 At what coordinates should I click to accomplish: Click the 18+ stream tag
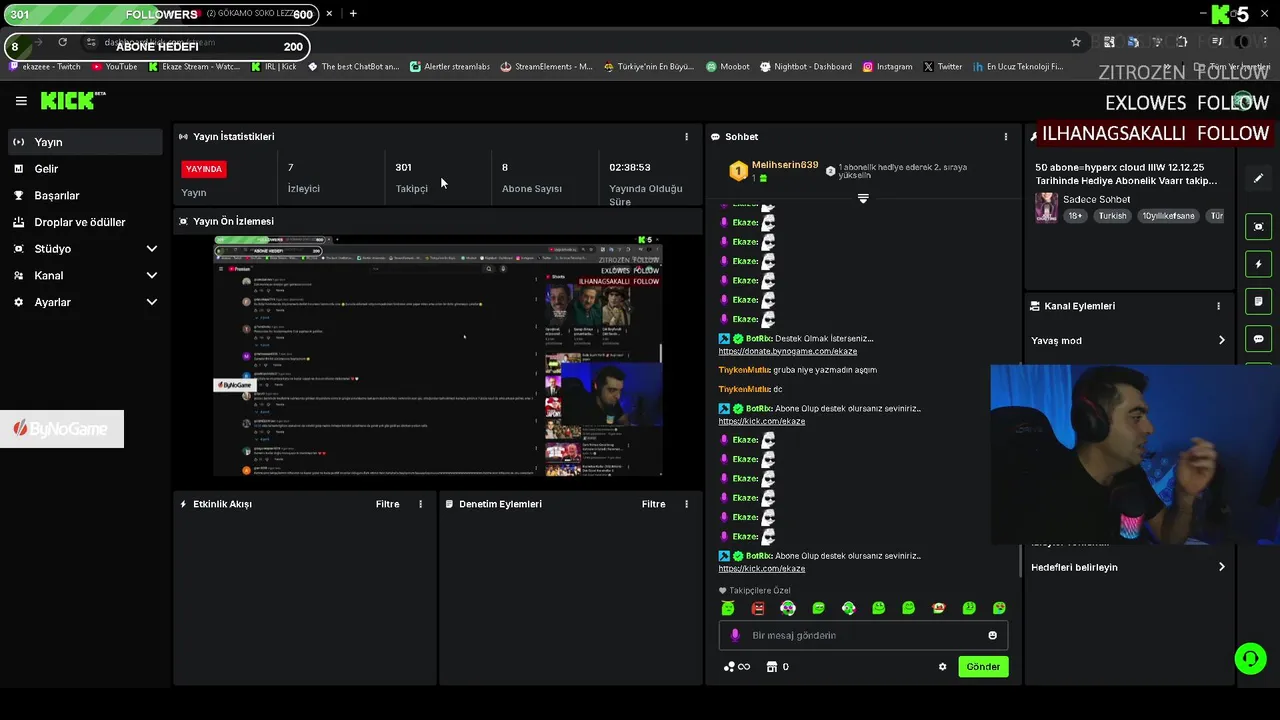point(1075,216)
